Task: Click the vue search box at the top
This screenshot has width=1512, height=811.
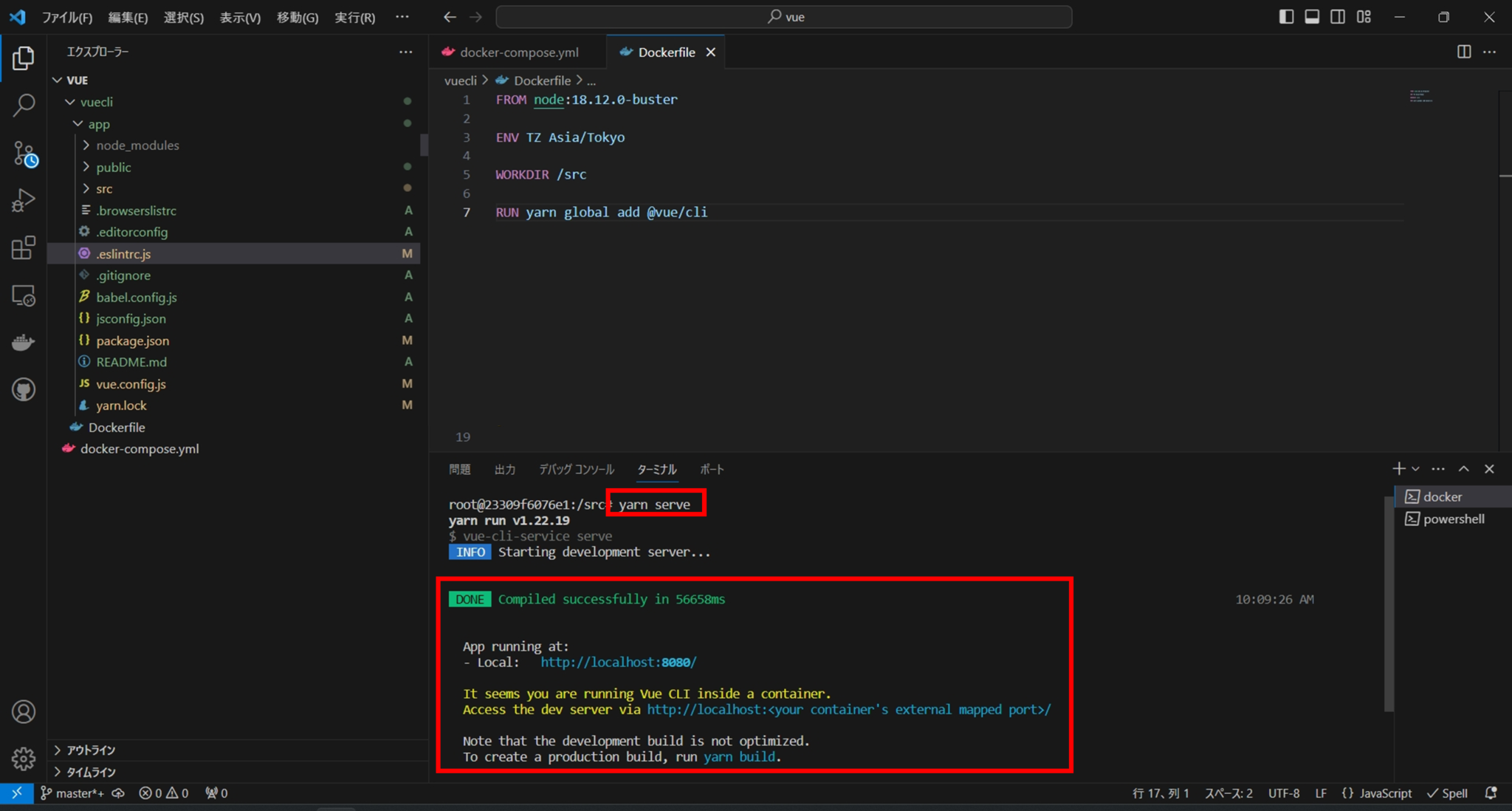Action: pyautogui.click(x=785, y=16)
